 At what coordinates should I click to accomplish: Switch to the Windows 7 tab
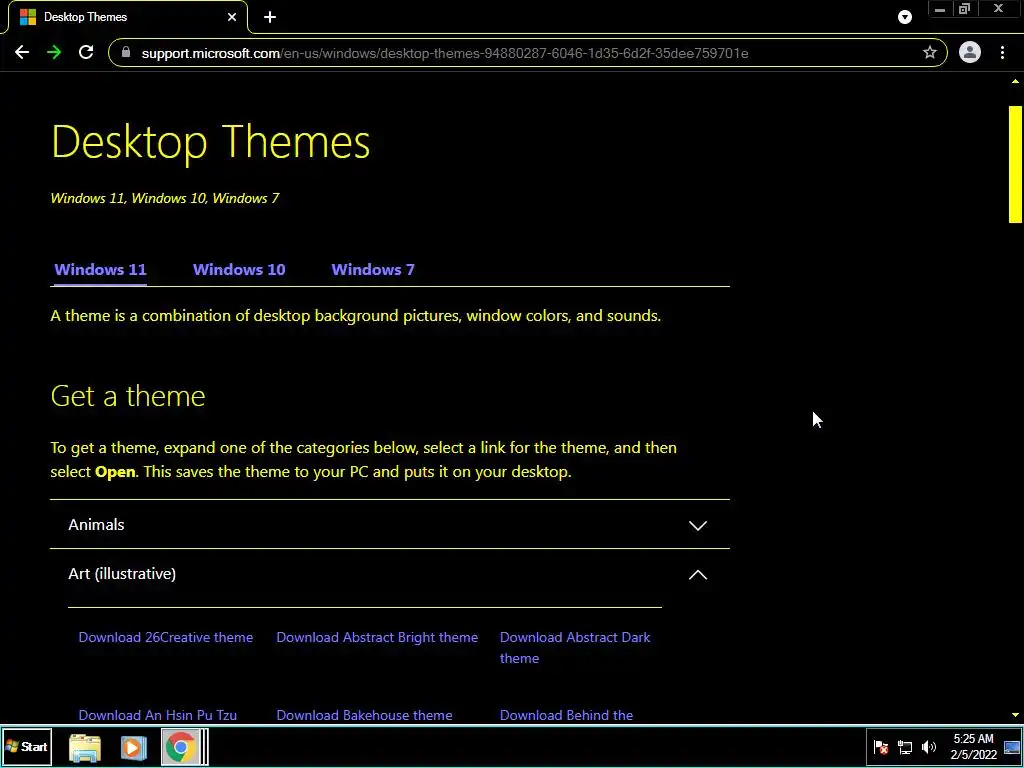(373, 270)
